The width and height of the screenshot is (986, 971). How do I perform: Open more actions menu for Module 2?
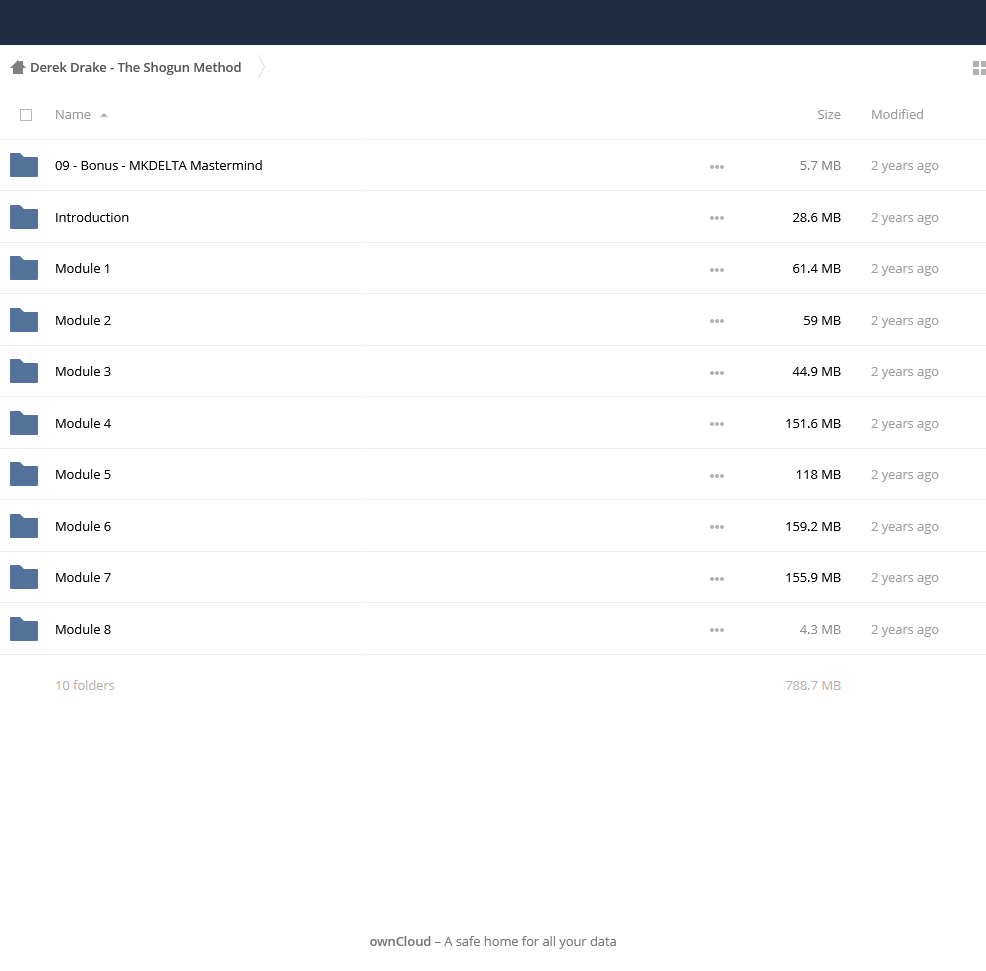tap(717, 321)
